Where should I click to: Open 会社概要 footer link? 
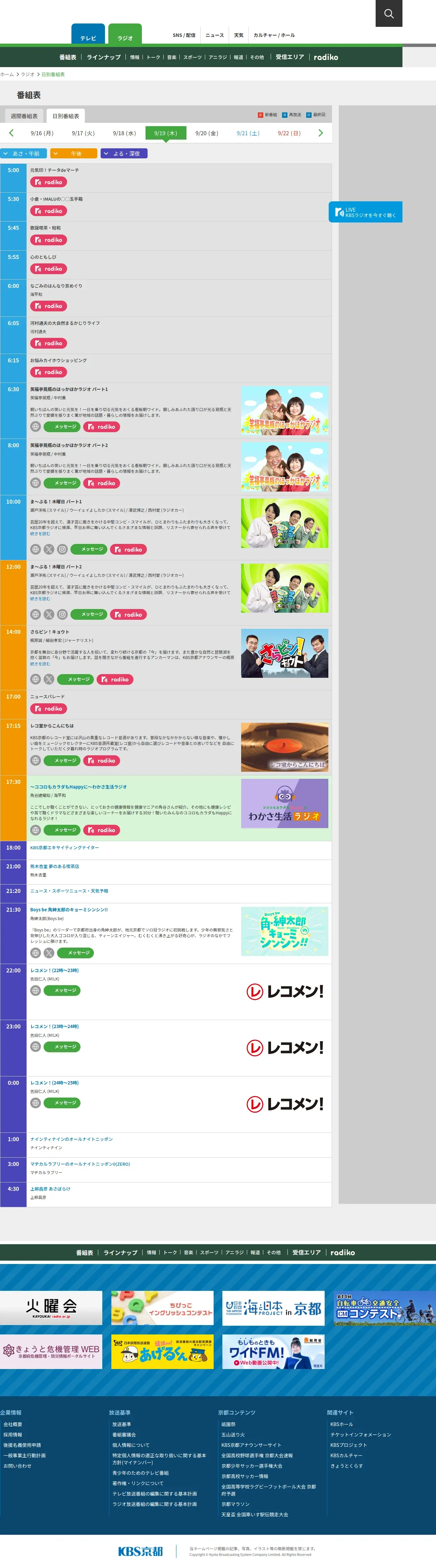tap(13, 1424)
